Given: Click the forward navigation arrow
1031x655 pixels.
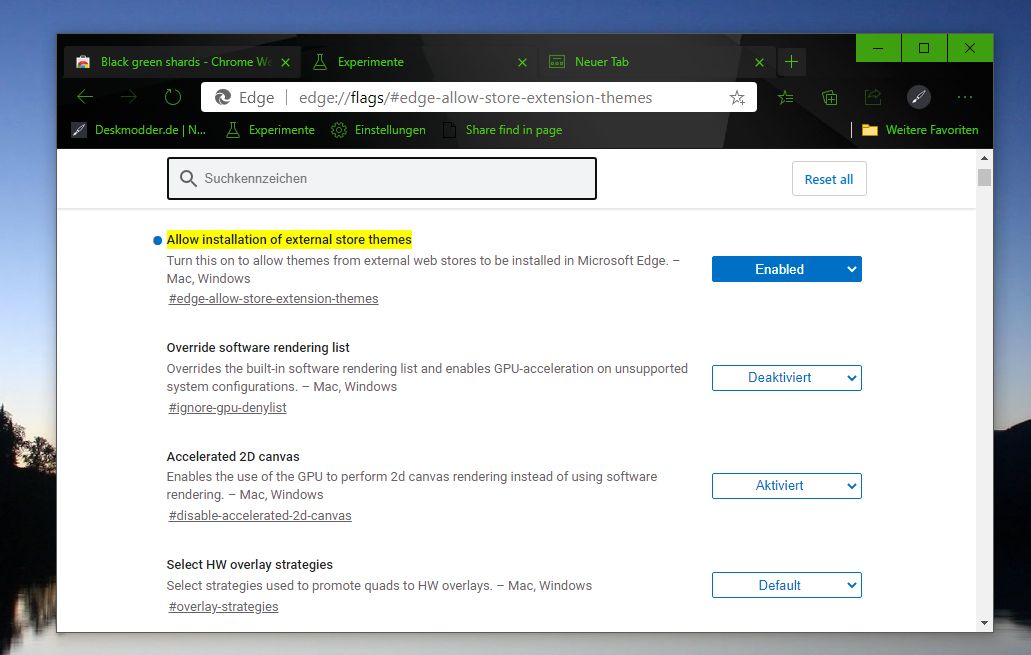Looking at the screenshot, I should (129, 97).
